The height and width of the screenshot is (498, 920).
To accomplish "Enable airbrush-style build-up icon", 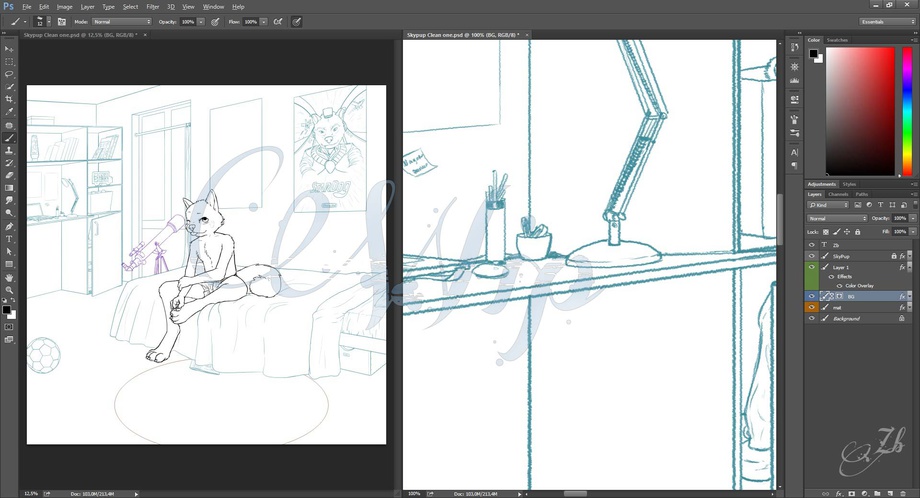I will pyautogui.click(x=277, y=21).
